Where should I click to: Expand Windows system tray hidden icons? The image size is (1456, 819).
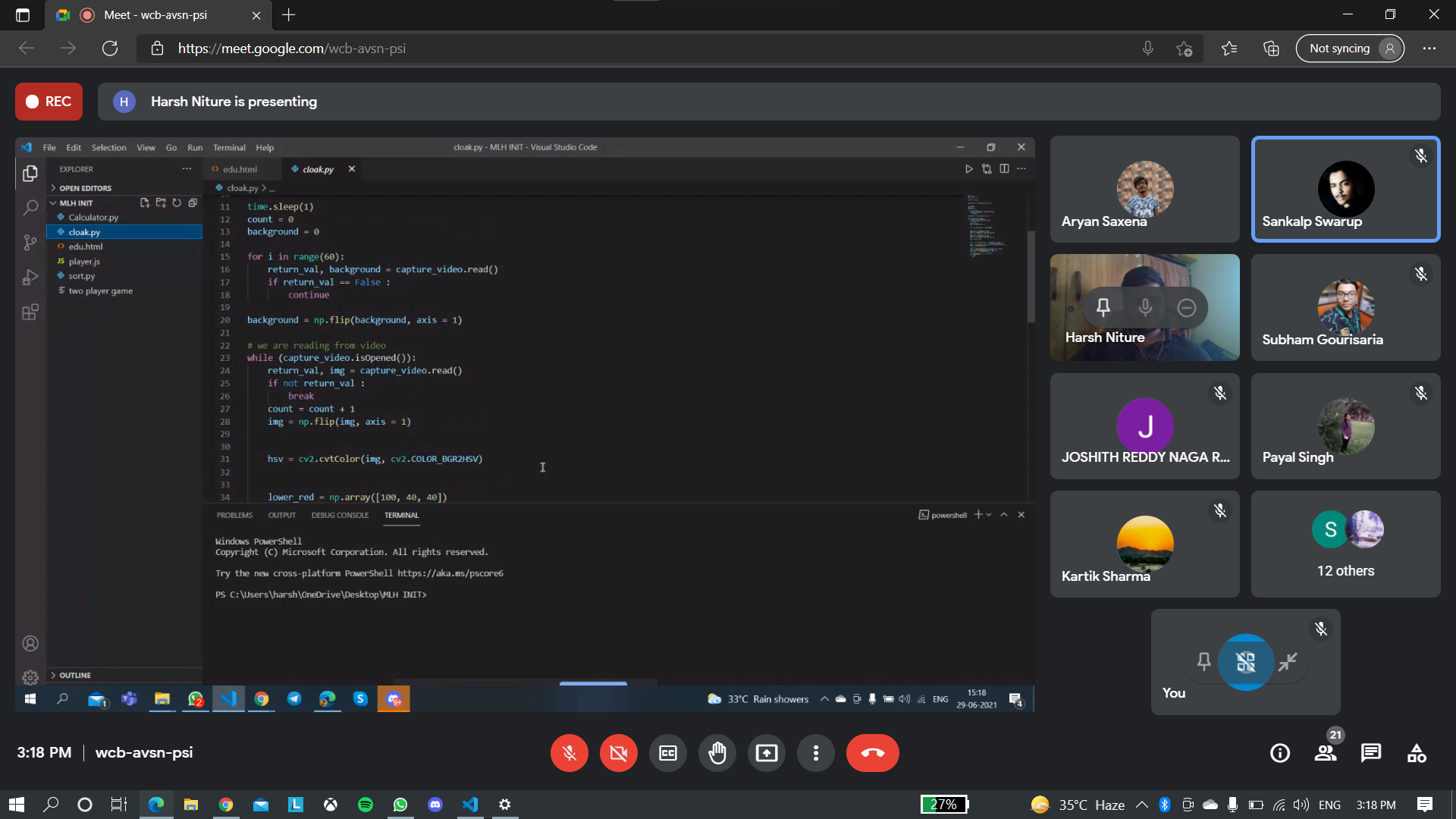pos(1141,805)
